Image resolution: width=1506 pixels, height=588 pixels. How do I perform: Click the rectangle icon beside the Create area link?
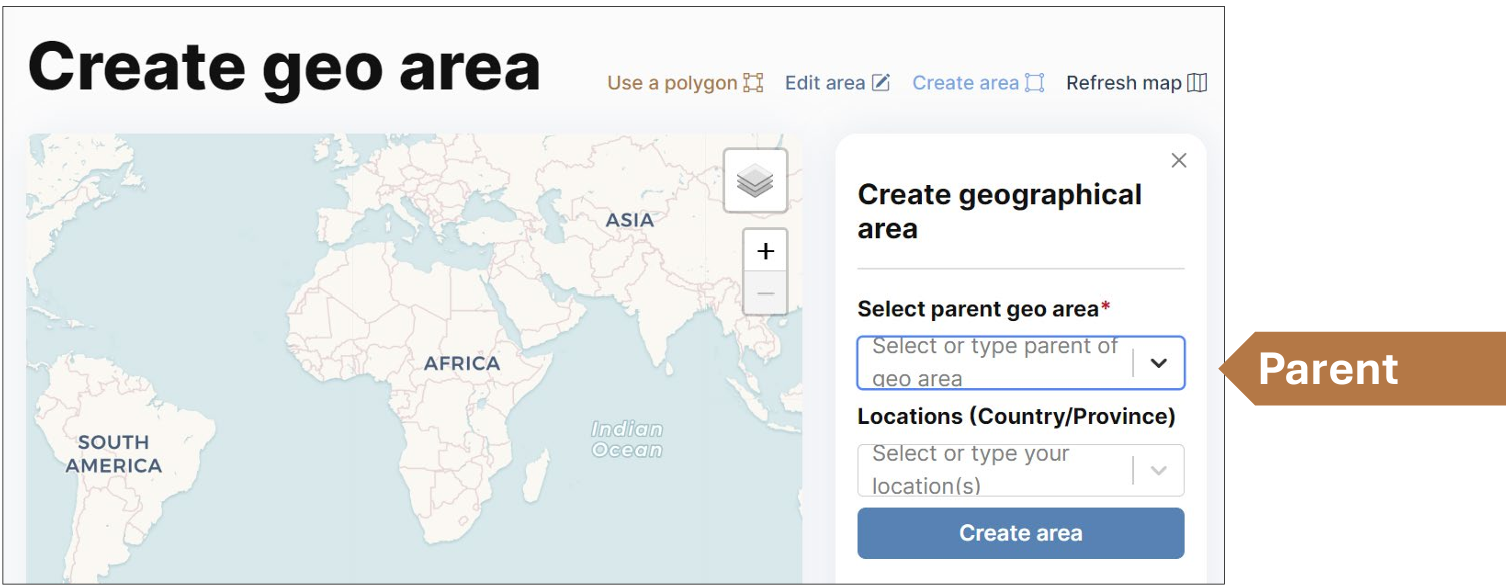pos(1034,83)
